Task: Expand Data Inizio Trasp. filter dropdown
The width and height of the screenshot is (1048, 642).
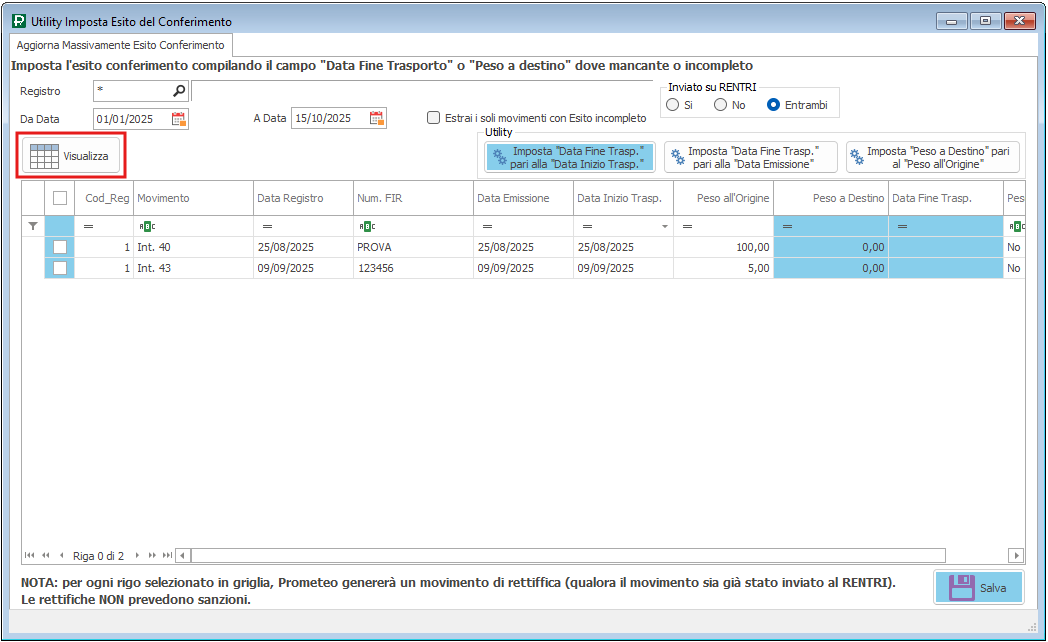Action: click(664, 227)
